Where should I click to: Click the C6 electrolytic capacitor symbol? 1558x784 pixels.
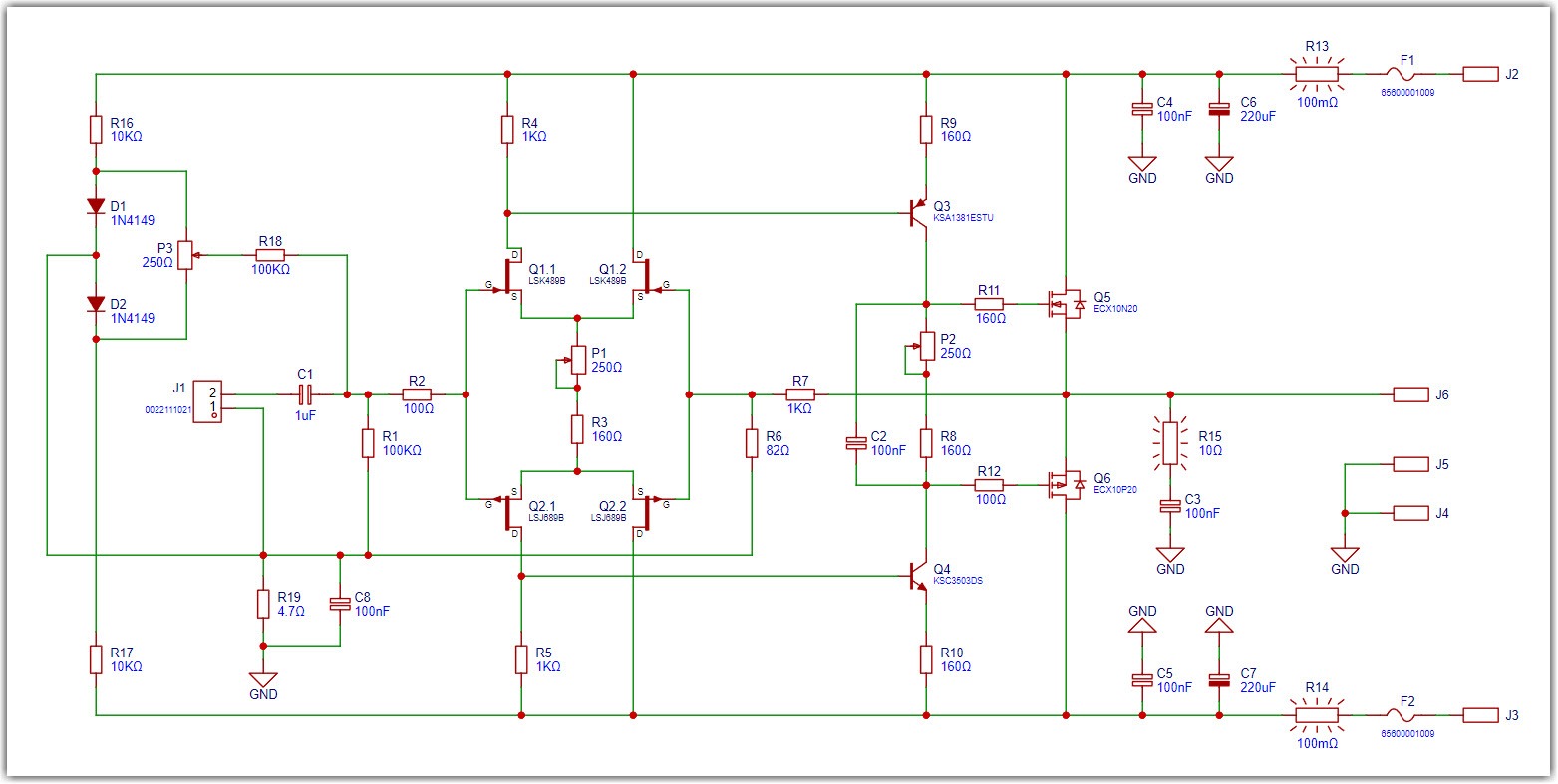1218,109
